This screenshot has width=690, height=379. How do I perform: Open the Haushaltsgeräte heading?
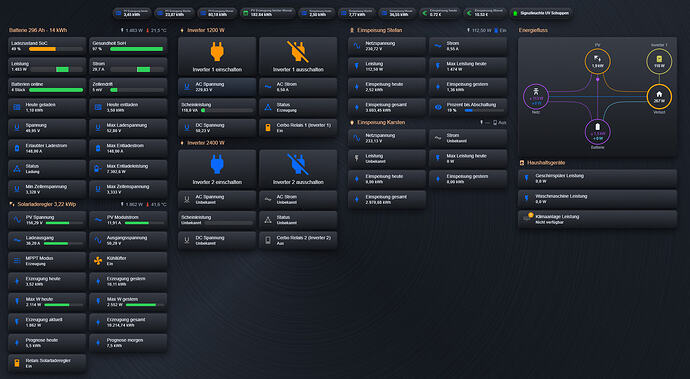coord(546,163)
